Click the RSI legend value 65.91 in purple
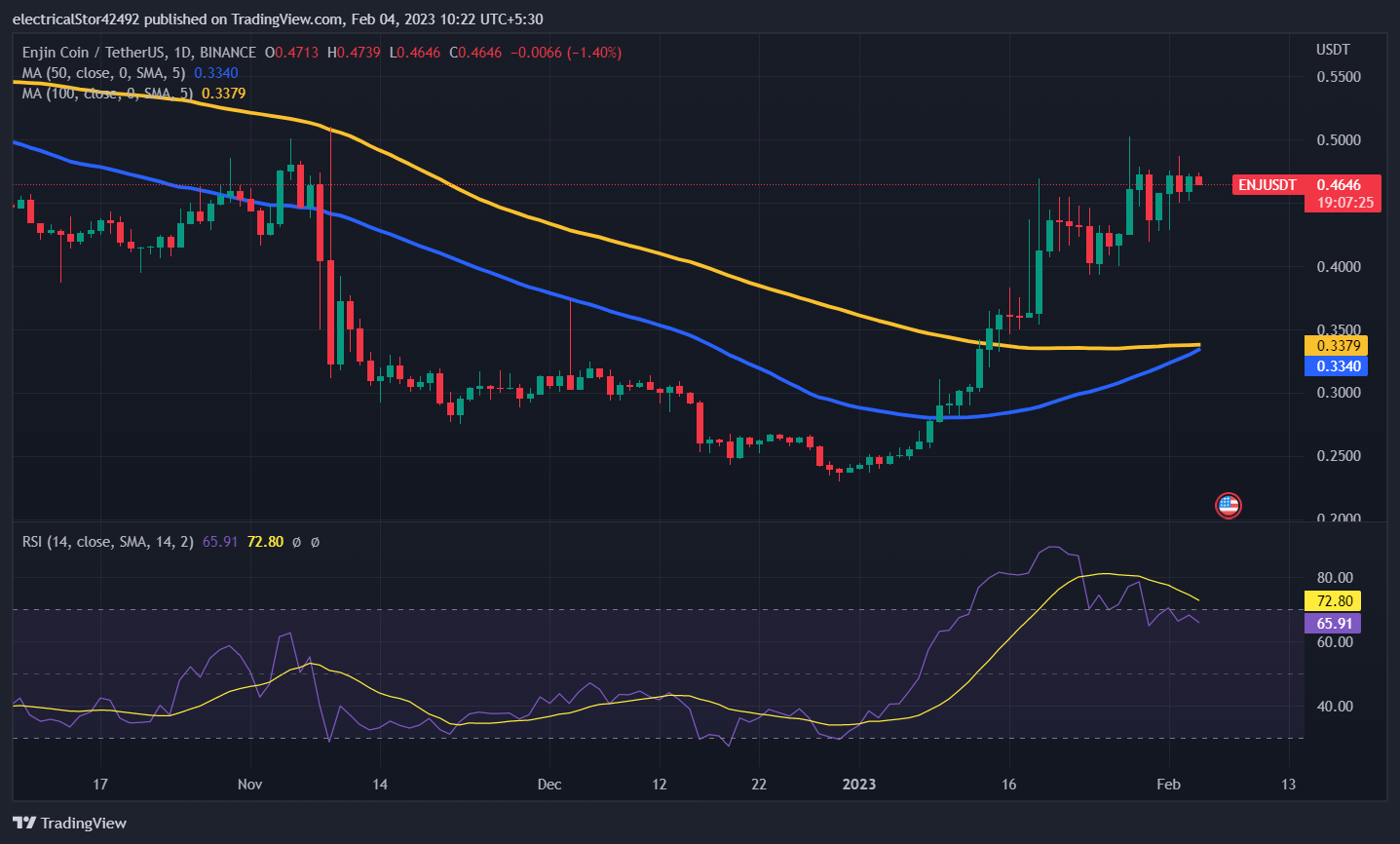The image size is (1400, 844). [x=220, y=542]
